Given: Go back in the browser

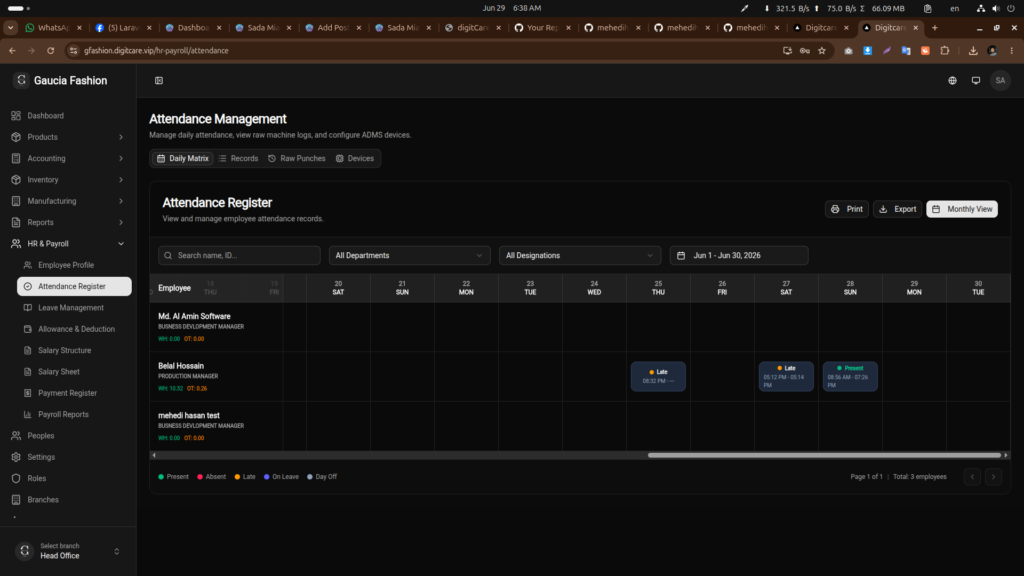Looking at the screenshot, I should coord(12,50).
